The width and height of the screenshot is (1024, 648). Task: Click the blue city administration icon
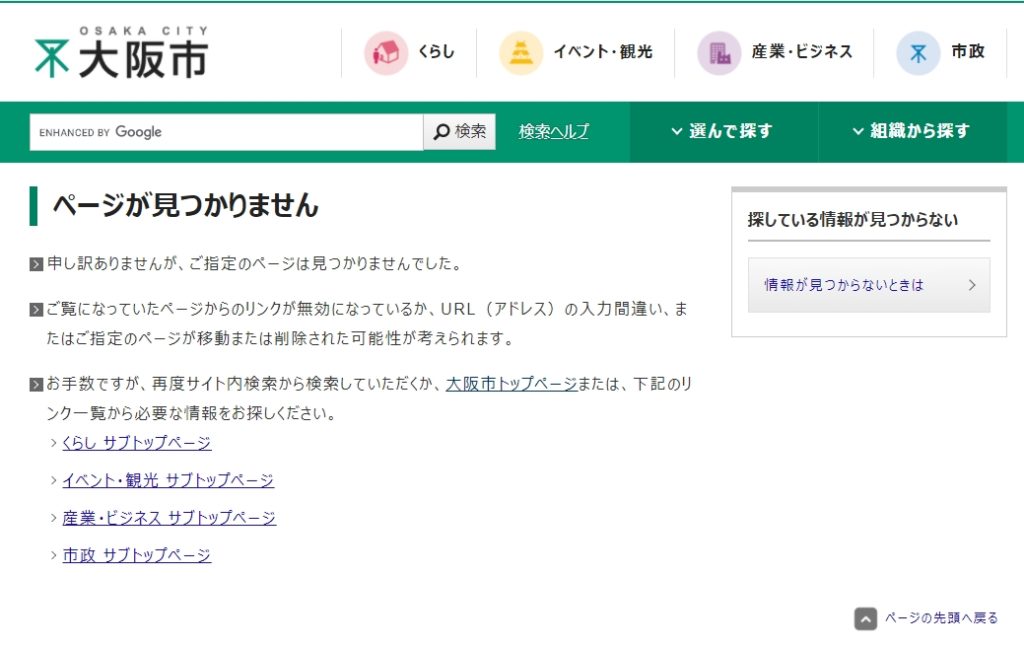917,53
